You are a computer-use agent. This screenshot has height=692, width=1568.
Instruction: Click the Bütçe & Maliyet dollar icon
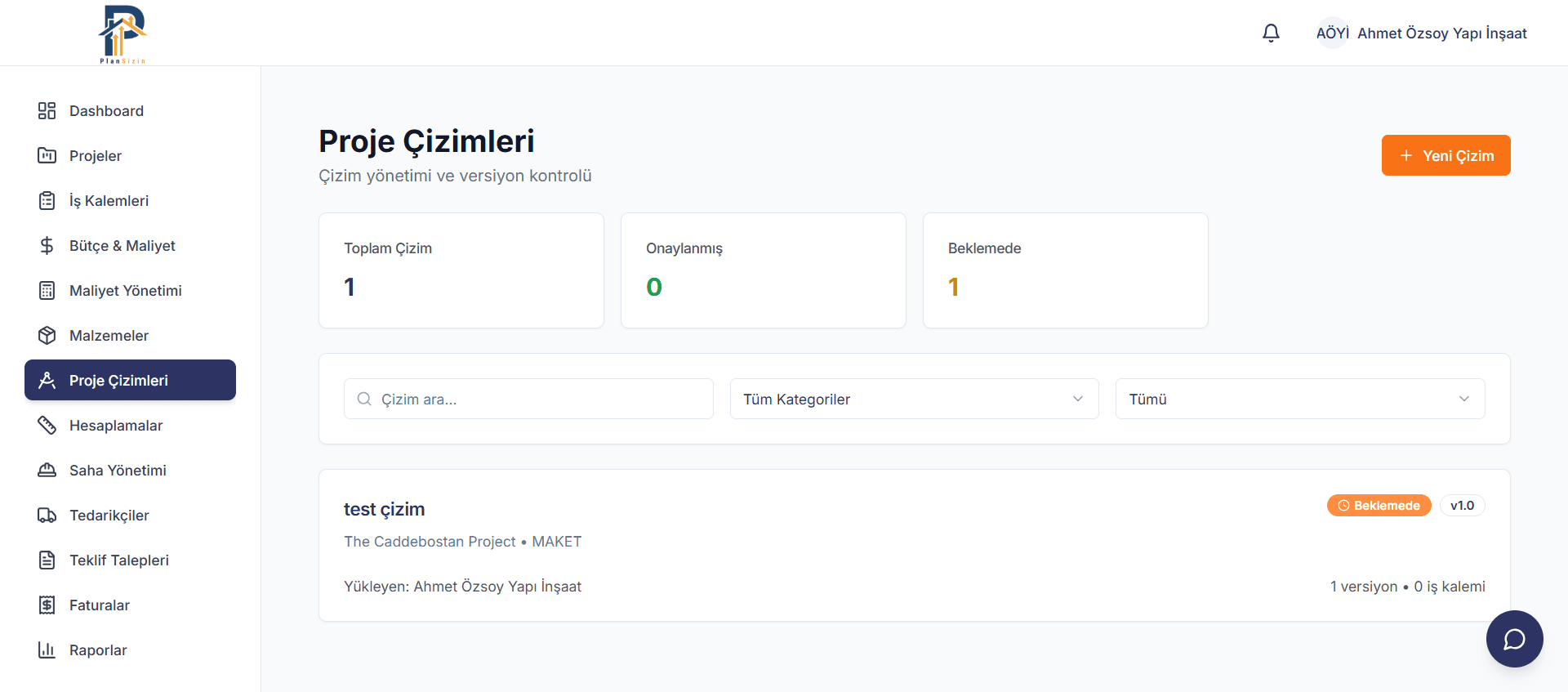[x=47, y=246]
